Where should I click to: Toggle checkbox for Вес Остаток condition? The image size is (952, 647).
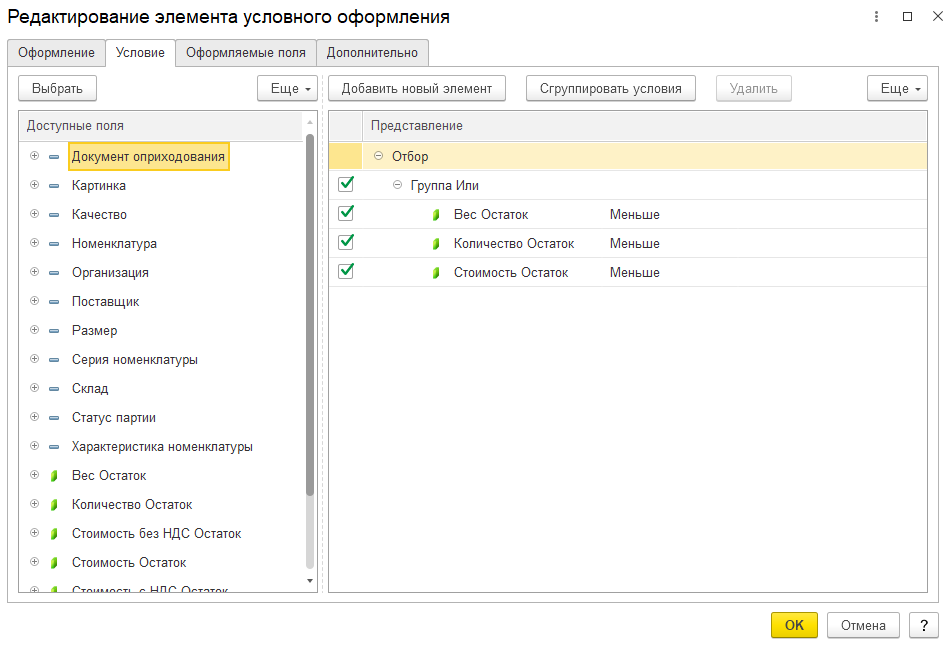346,213
